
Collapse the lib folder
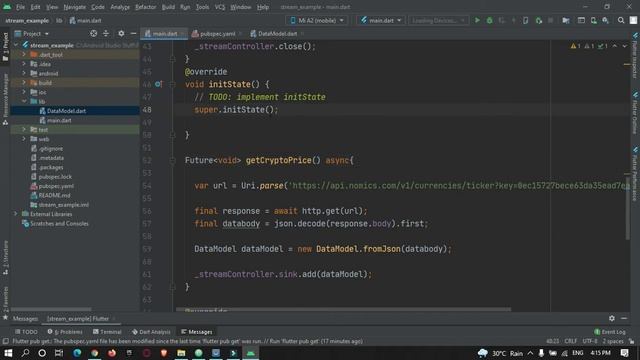coord(24,101)
